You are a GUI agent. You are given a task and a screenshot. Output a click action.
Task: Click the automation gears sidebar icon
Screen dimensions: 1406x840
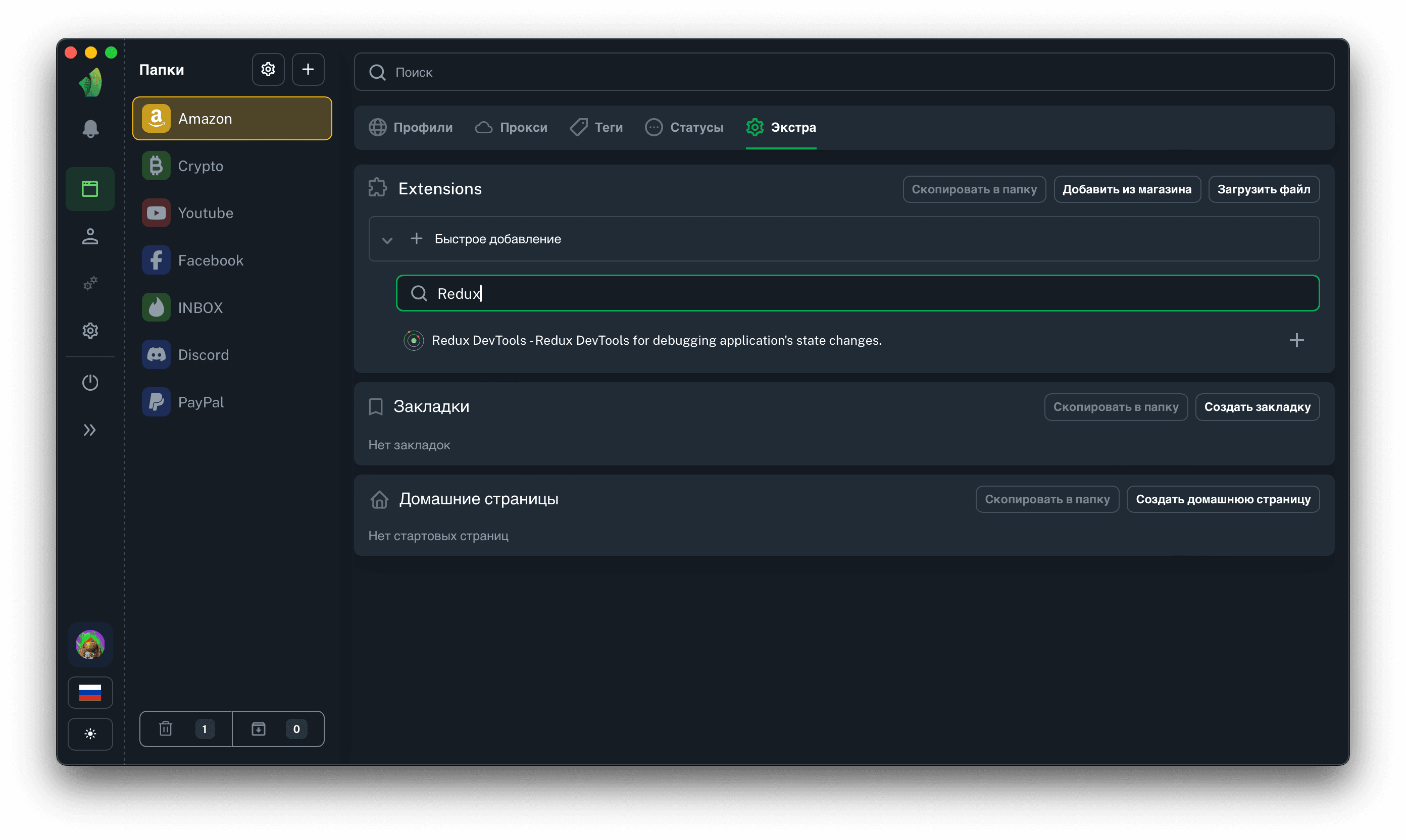[90, 283]
